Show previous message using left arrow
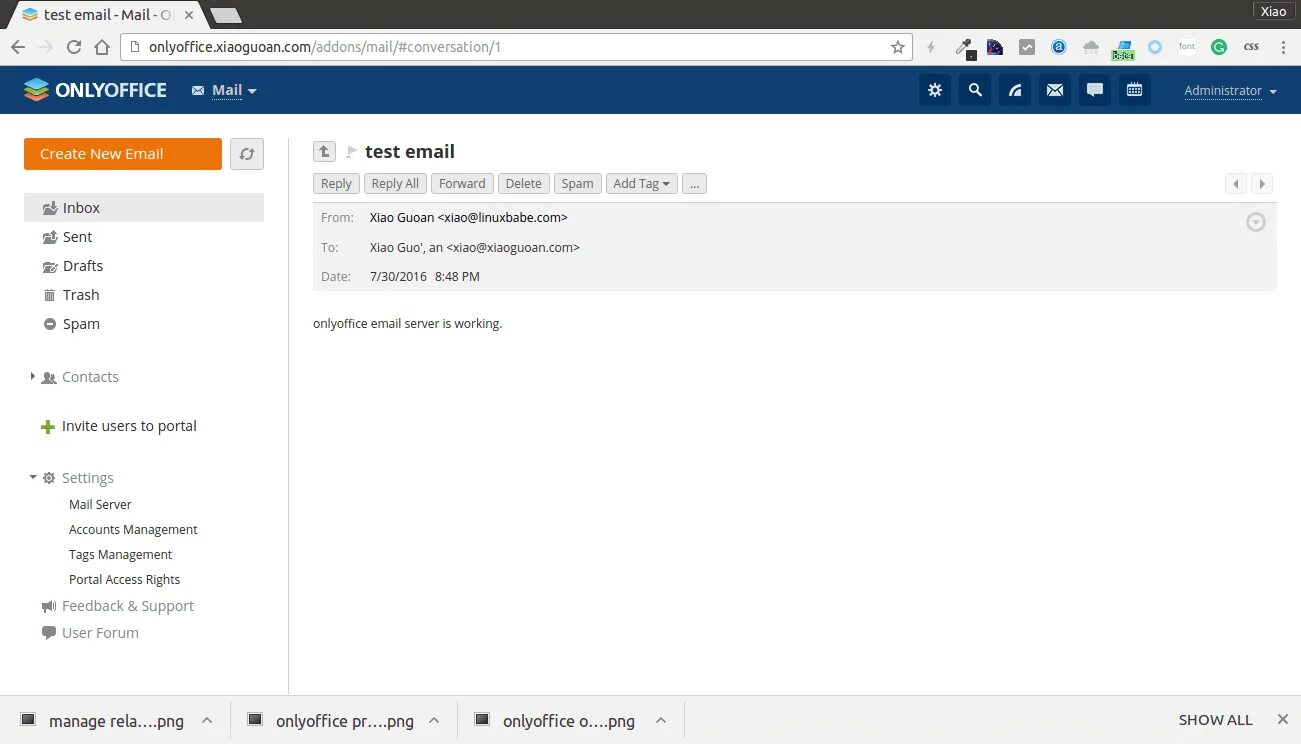The image size is (1301, 744). point(1236,184)
